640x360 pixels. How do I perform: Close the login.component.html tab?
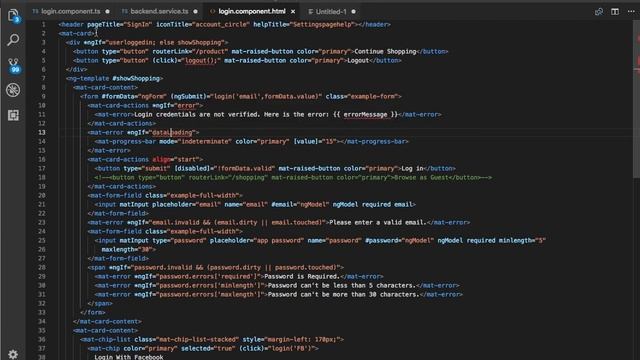tap(293, 11)
